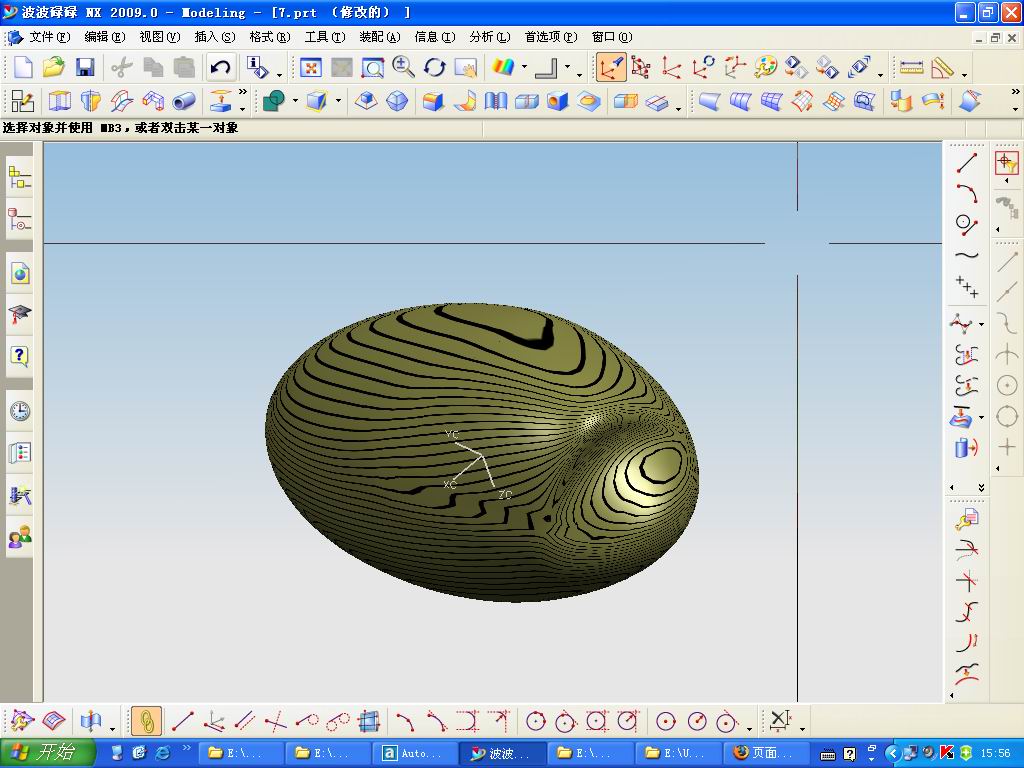
Task: Switch to E:\U... folder taskbar button
Action: pyautogui.click(x=678, y=754)
